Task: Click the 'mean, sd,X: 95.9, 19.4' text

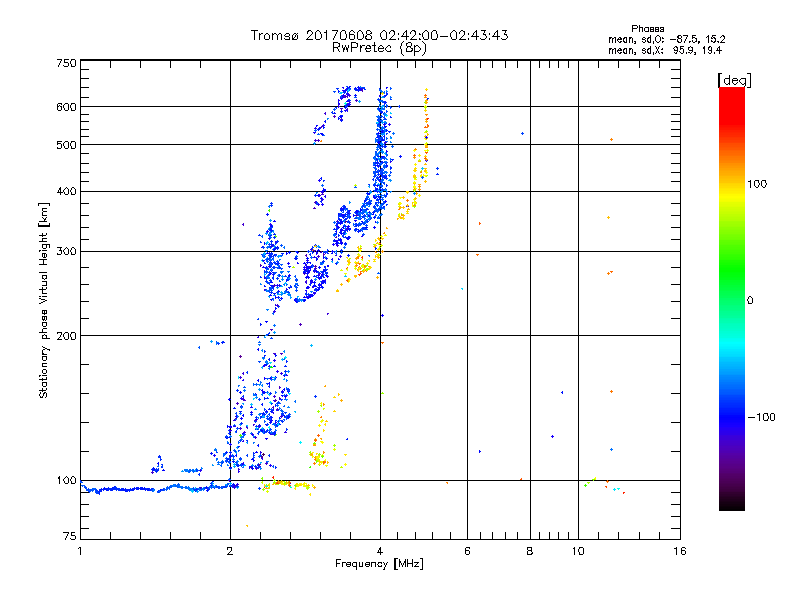Action: pos(665,51)
